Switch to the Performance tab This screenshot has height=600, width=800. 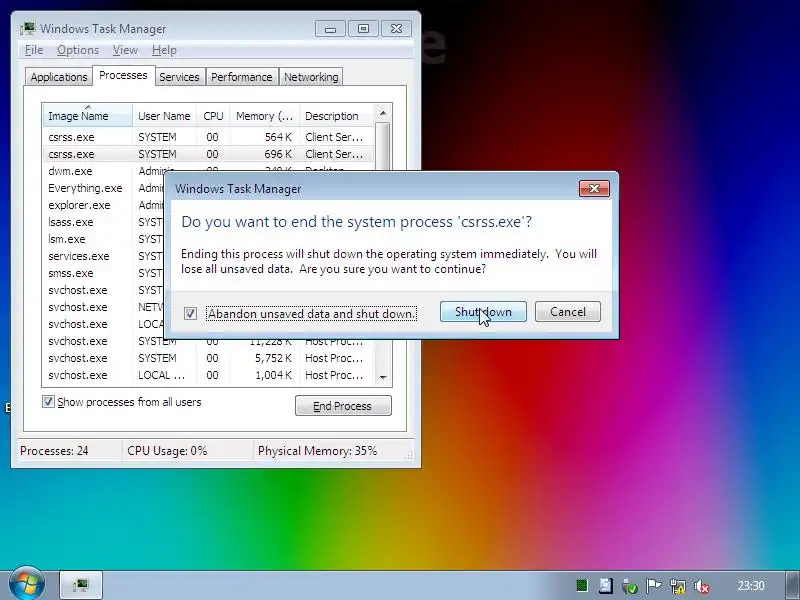point(241,77)
